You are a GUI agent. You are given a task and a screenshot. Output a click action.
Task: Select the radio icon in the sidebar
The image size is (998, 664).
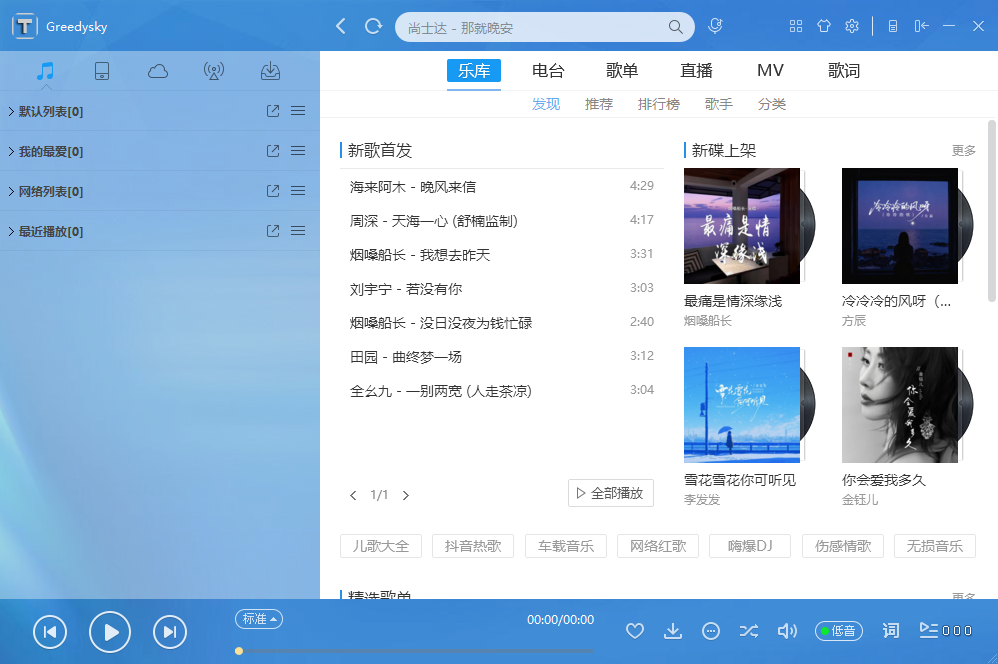click(x=213, y=70)
